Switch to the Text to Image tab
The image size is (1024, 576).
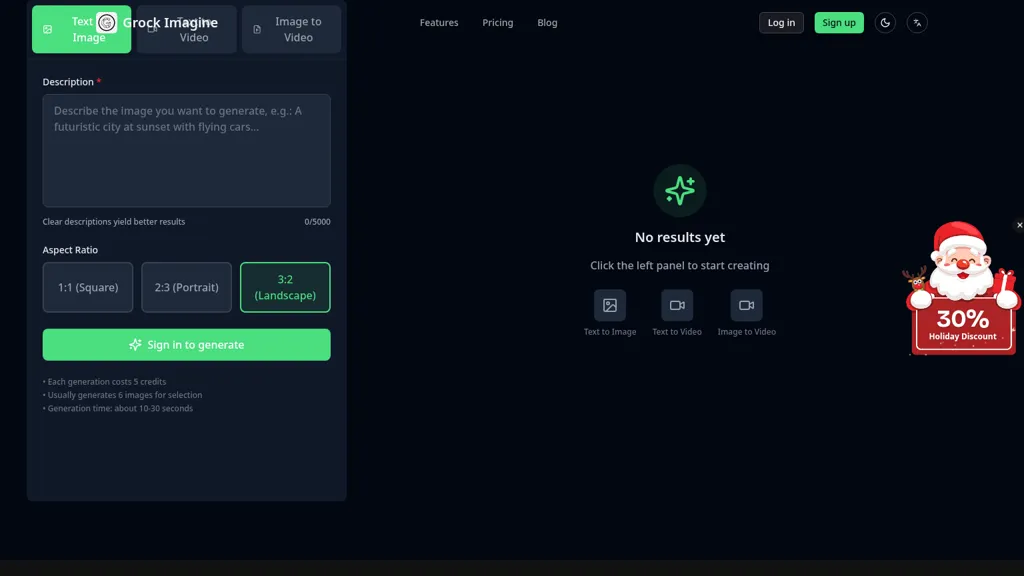click(x=81, y=29)
